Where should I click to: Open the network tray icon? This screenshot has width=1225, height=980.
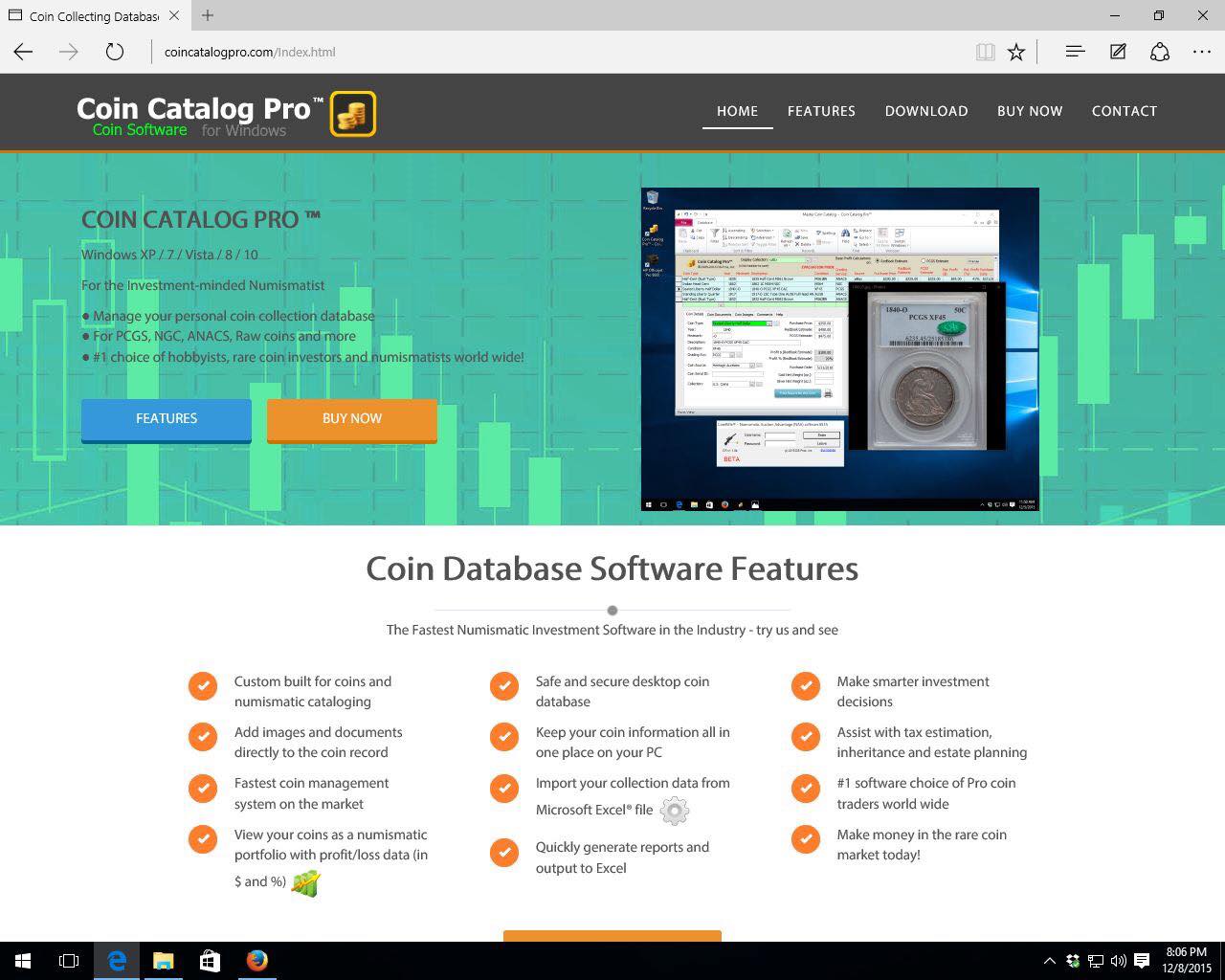point(1096,961)
